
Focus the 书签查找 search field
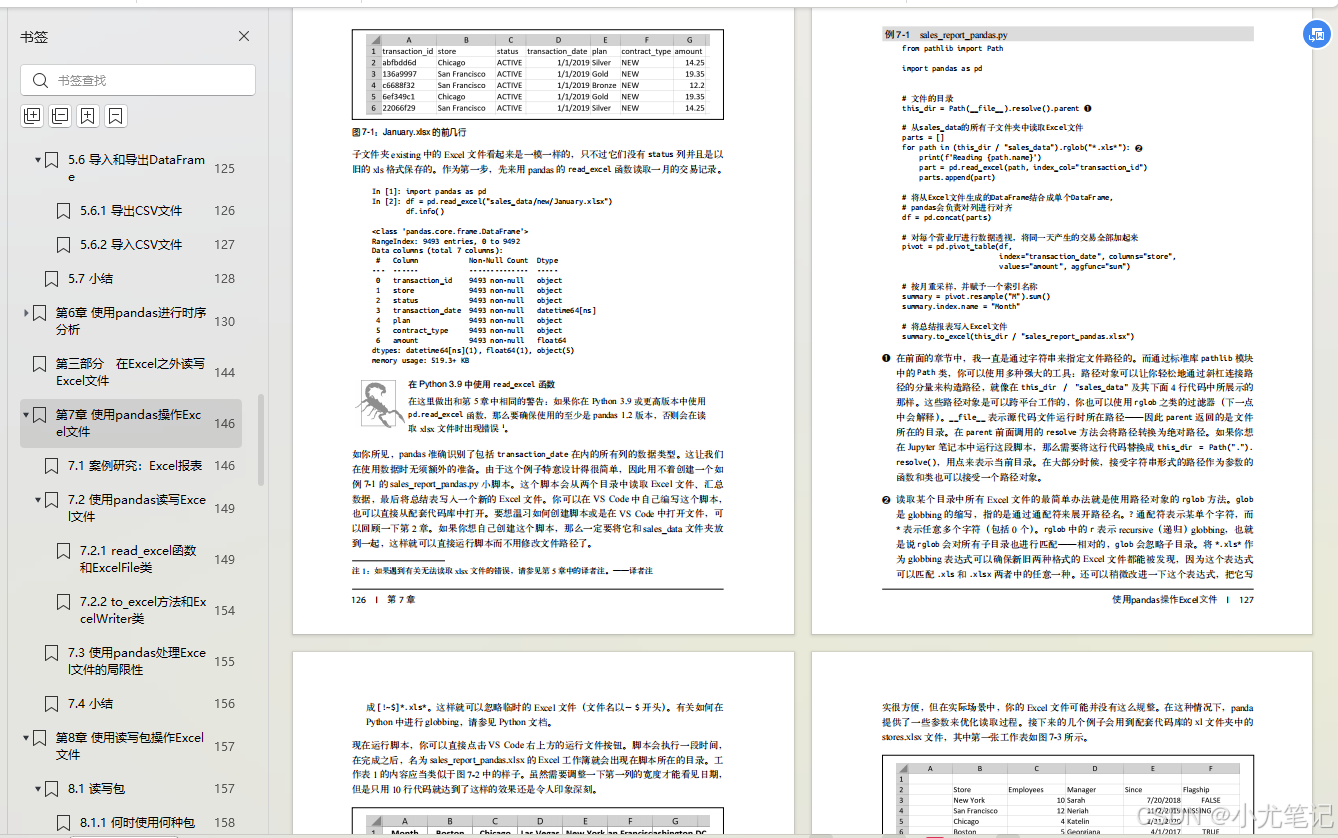138,80
